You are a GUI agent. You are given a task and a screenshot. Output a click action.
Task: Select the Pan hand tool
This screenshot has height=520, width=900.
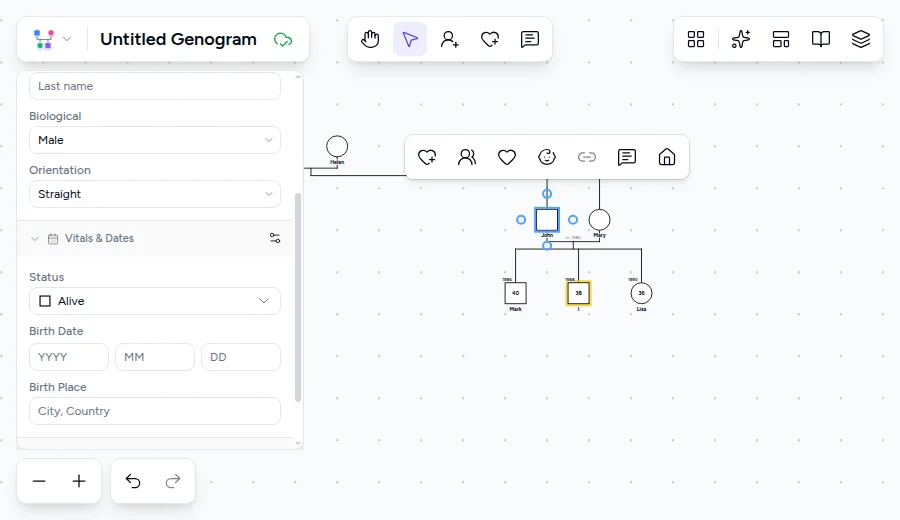coord(370,39)
